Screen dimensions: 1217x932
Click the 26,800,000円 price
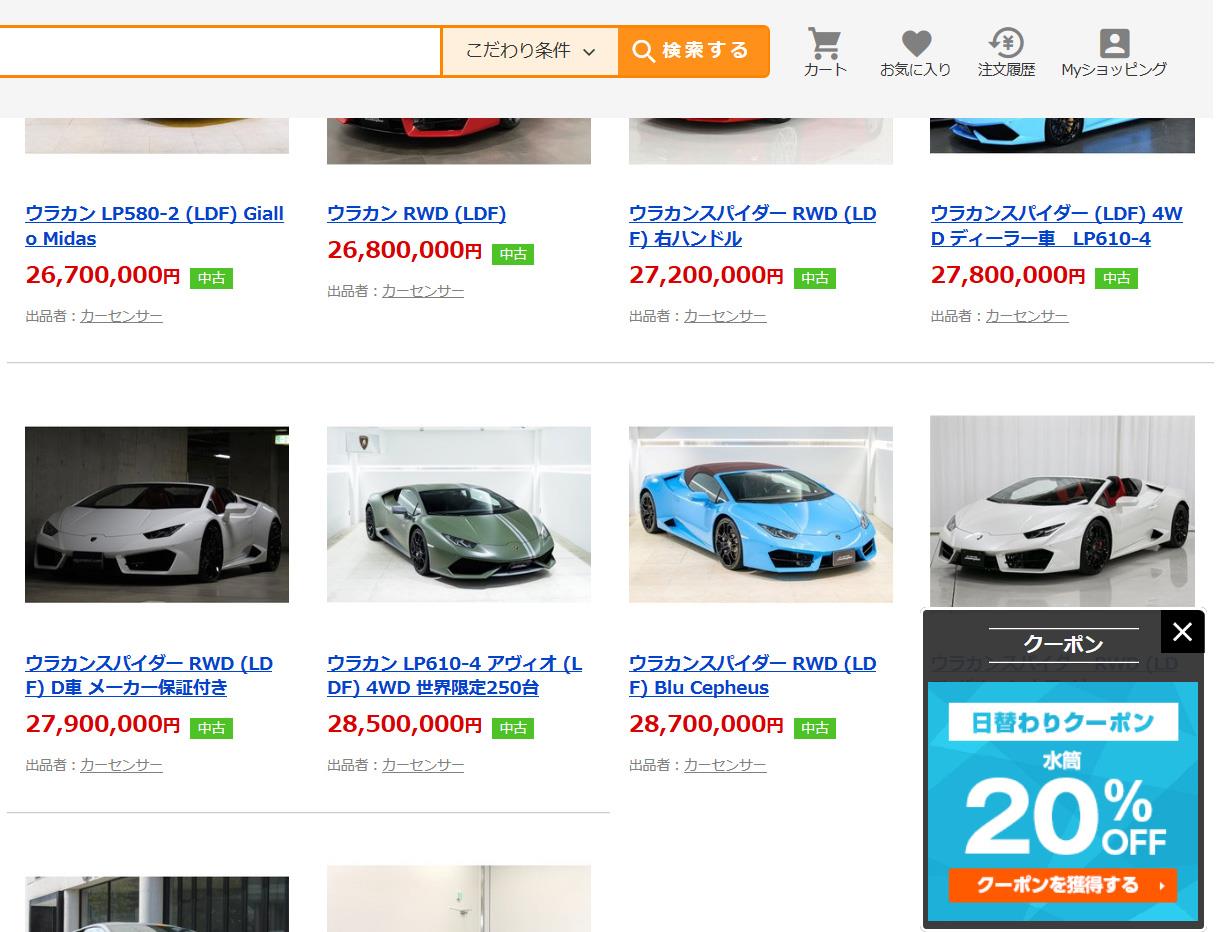tap(405, 250)
